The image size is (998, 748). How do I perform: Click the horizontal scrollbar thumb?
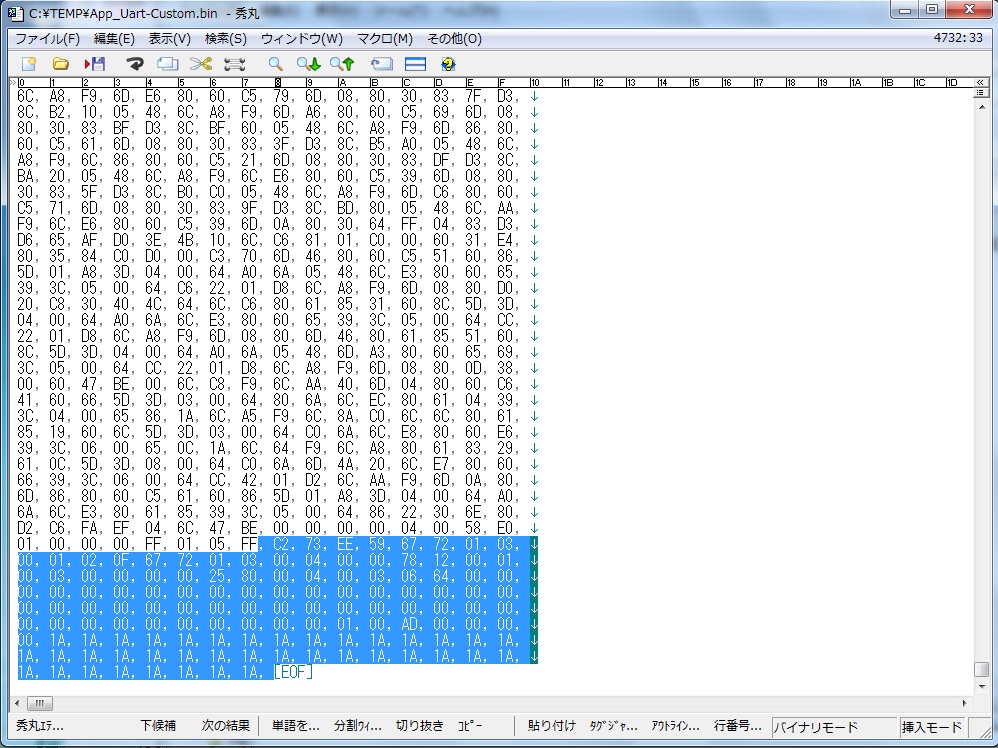(39, 703)
